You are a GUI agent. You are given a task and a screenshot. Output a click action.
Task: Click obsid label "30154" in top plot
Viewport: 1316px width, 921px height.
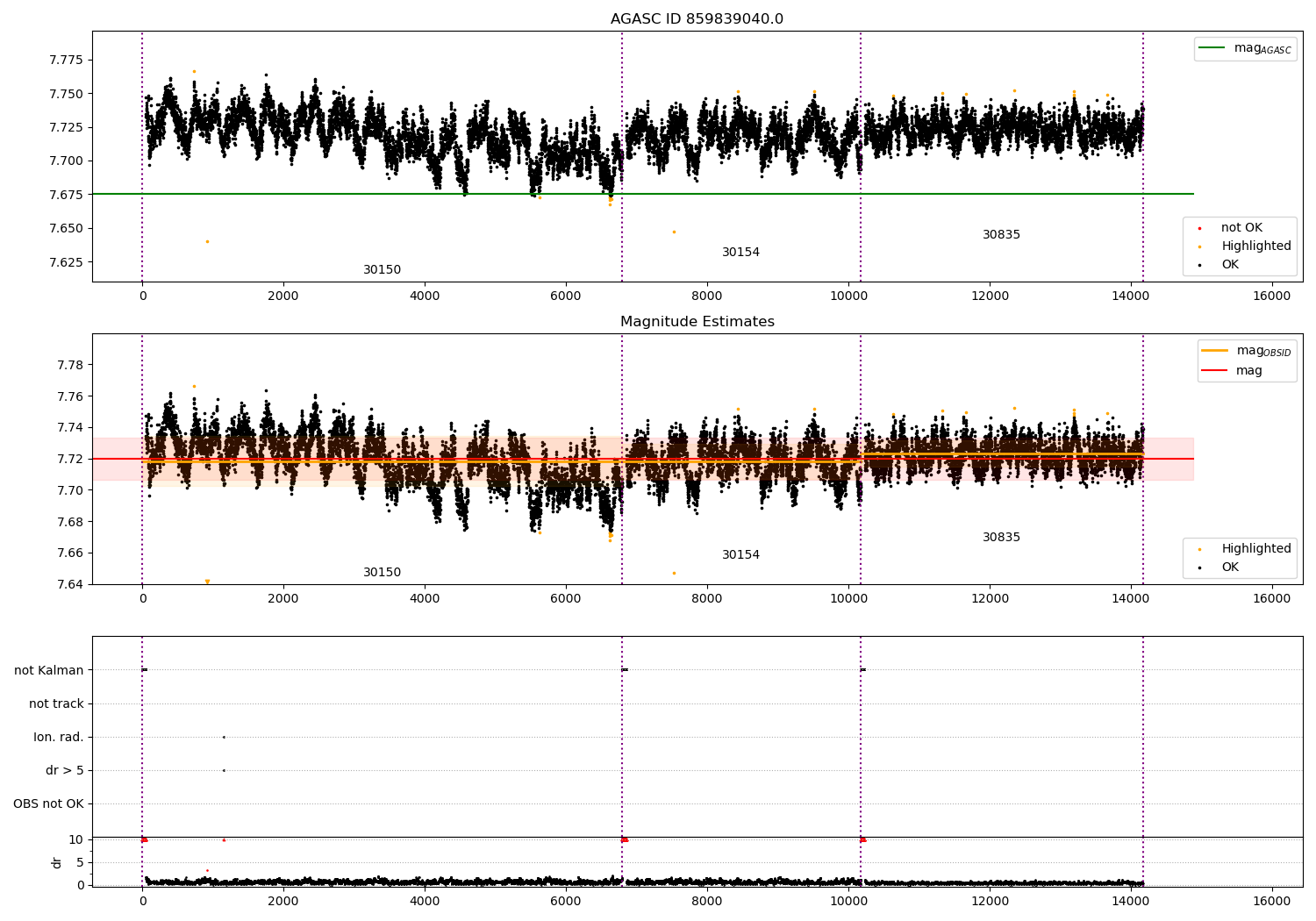pyautogui.click(x=740, y=252)
